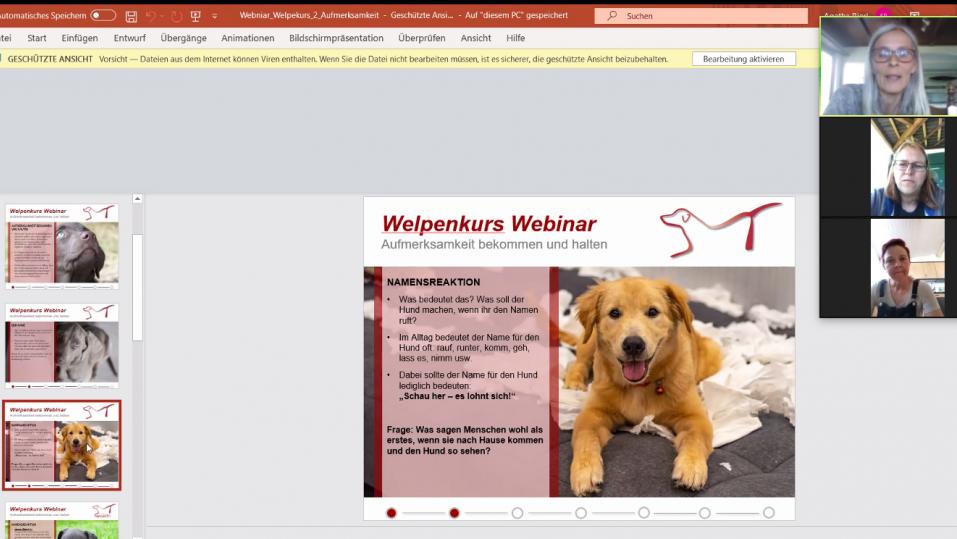Image resolution: width=957 pixels, height=539 pixels.
Task: Click the grey-haired speaker's video tile
Action: [x=889, y=67]
